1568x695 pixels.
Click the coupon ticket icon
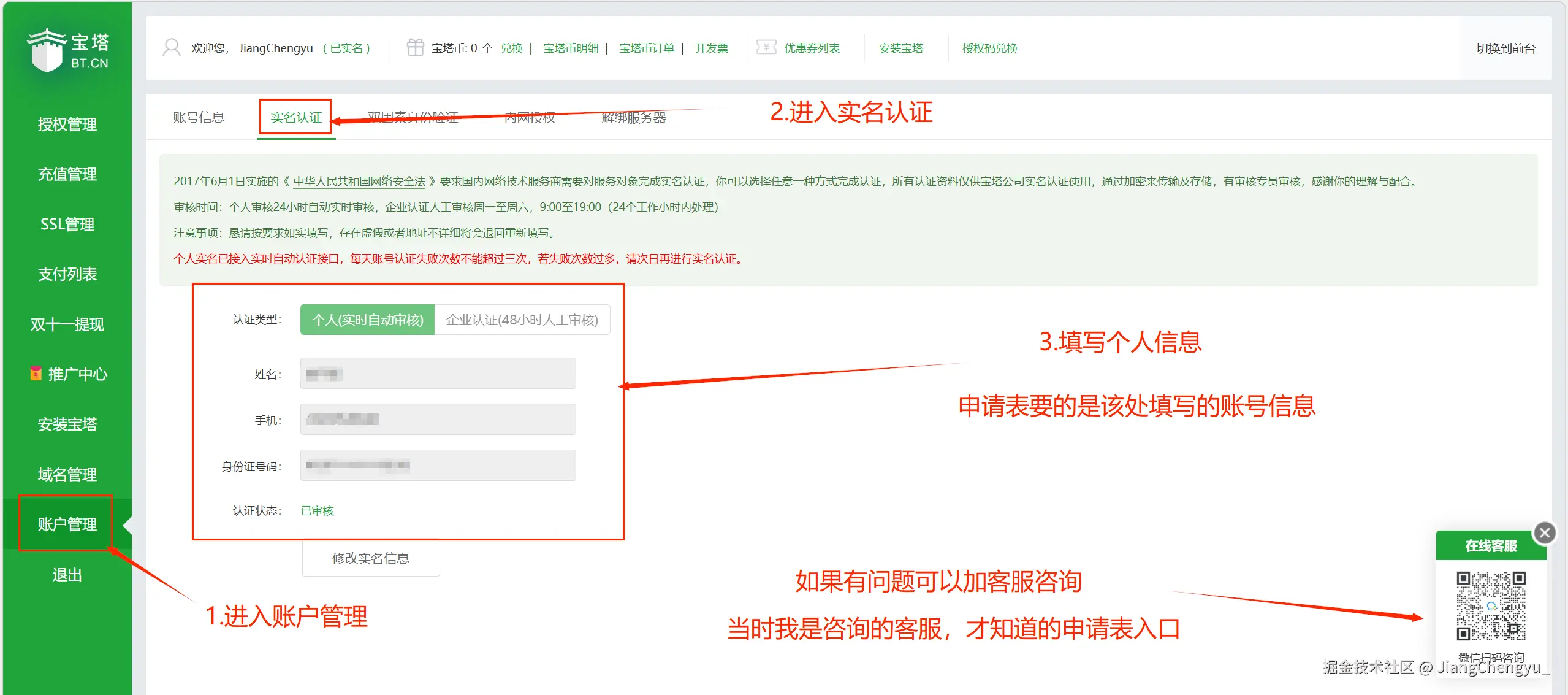pos(766,48)
